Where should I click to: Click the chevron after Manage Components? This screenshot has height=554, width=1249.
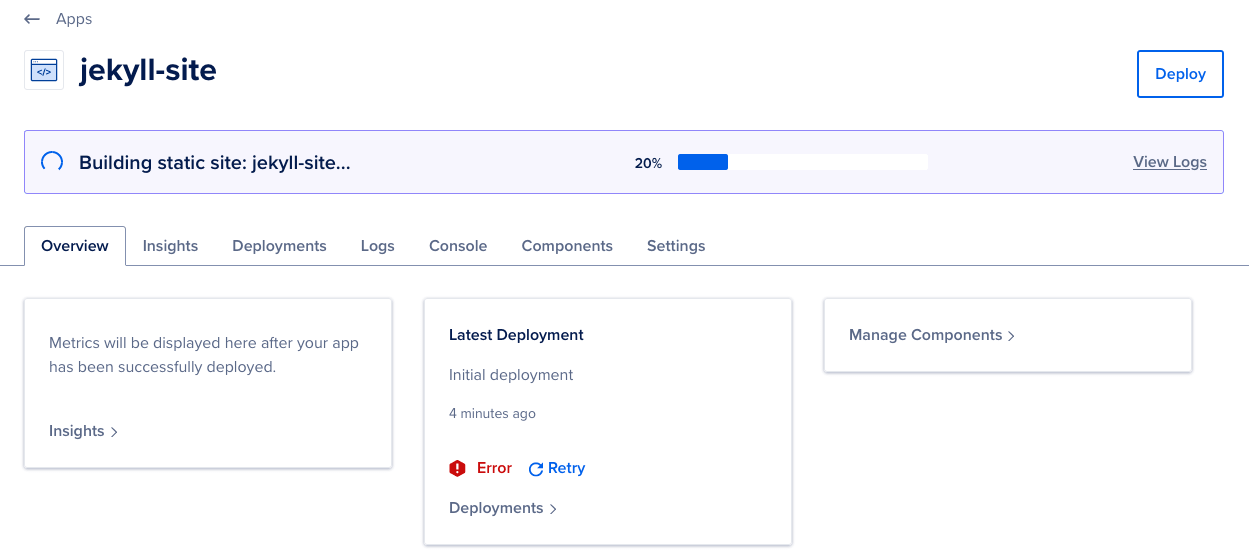tap(1011, 336)
